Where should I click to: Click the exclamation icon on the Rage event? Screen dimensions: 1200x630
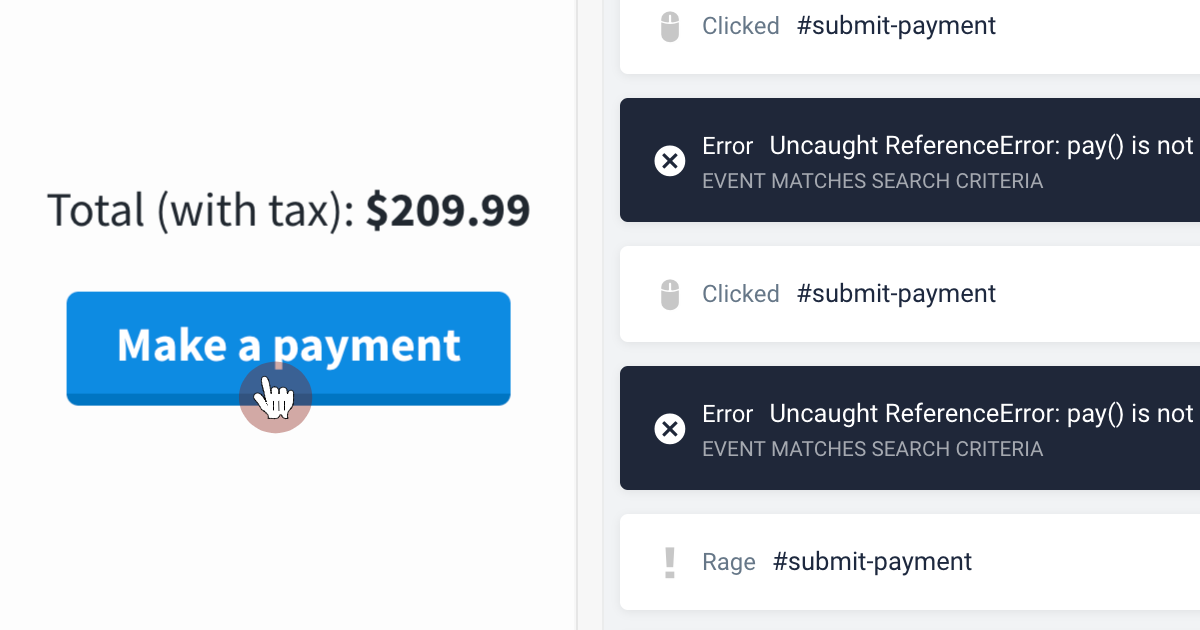[x=670, y=561]
